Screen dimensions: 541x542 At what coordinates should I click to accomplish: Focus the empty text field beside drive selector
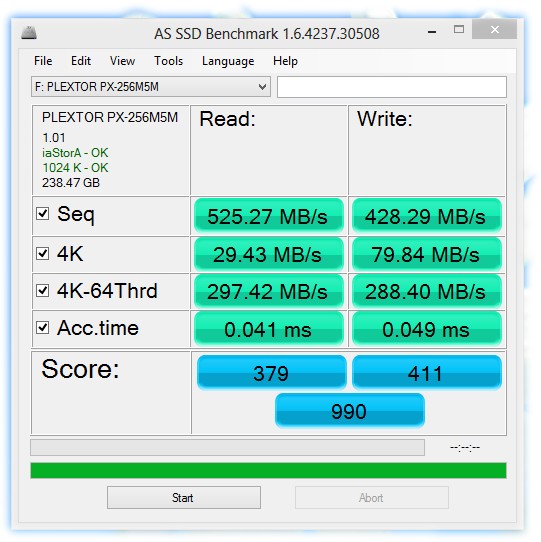[x=392, y=87]
